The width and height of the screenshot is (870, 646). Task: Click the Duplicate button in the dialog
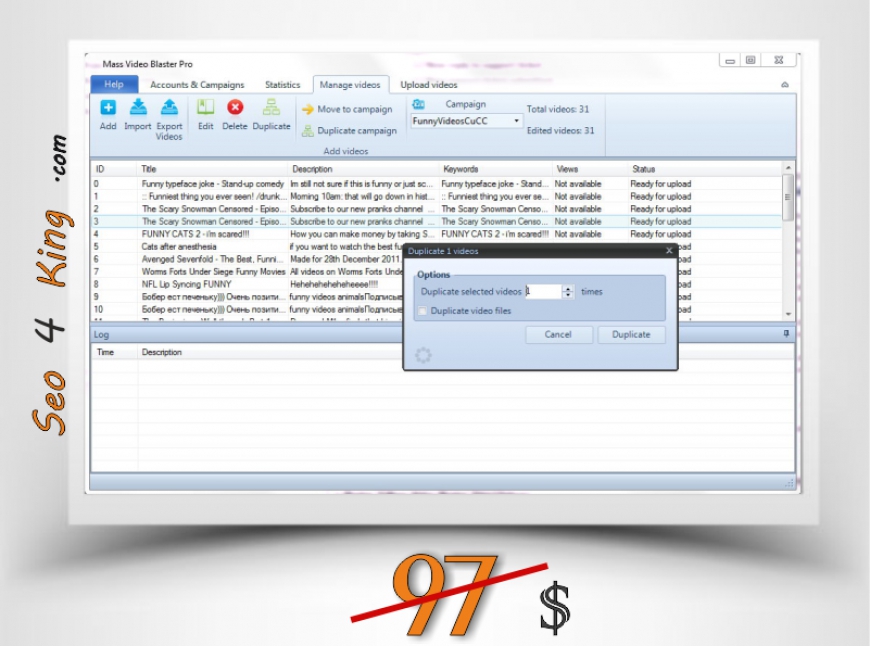click(631, 335)
